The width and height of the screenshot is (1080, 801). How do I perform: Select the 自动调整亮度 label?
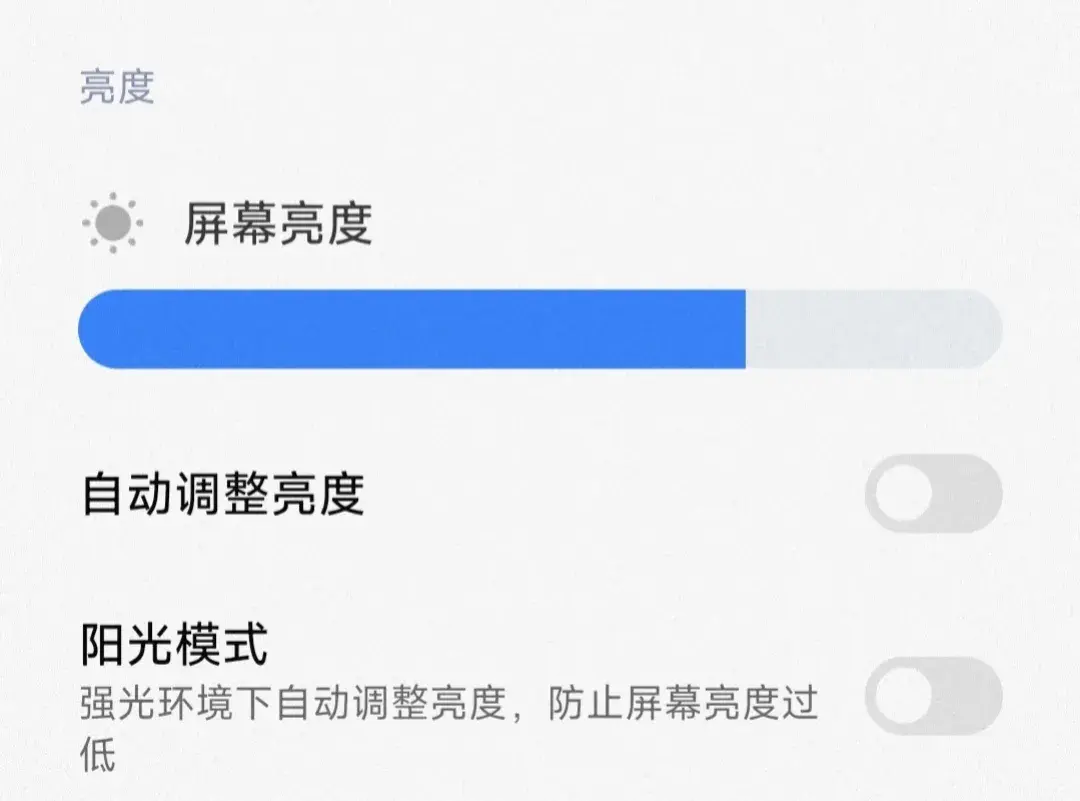pyautogui.click(x=222, y=494)
